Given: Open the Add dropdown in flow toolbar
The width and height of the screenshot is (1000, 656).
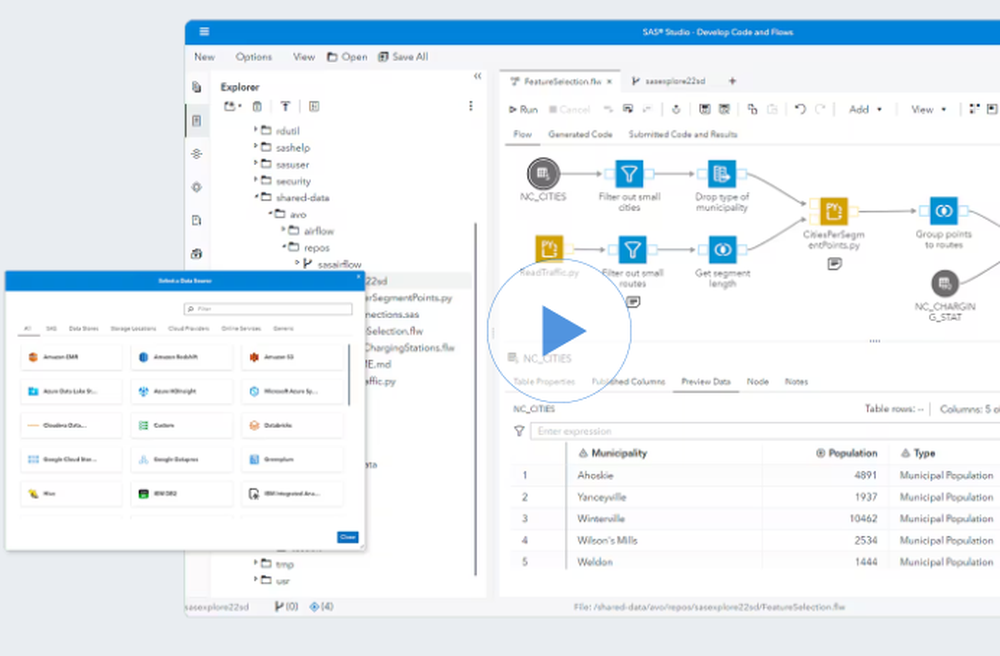Looking at the screenshot, I should click(x=865, y=110).
